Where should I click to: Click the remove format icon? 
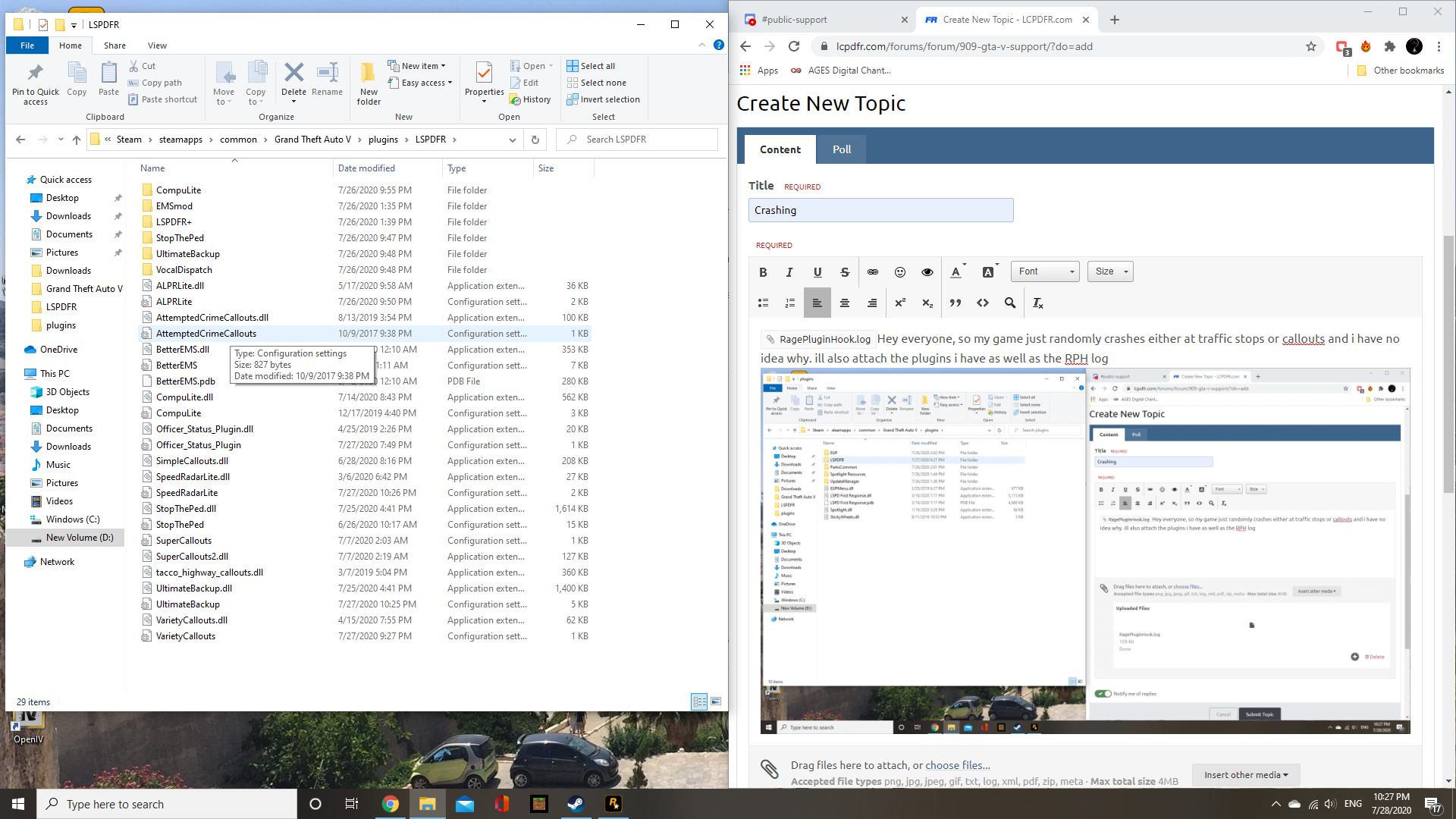click(x=1038, y=303)
